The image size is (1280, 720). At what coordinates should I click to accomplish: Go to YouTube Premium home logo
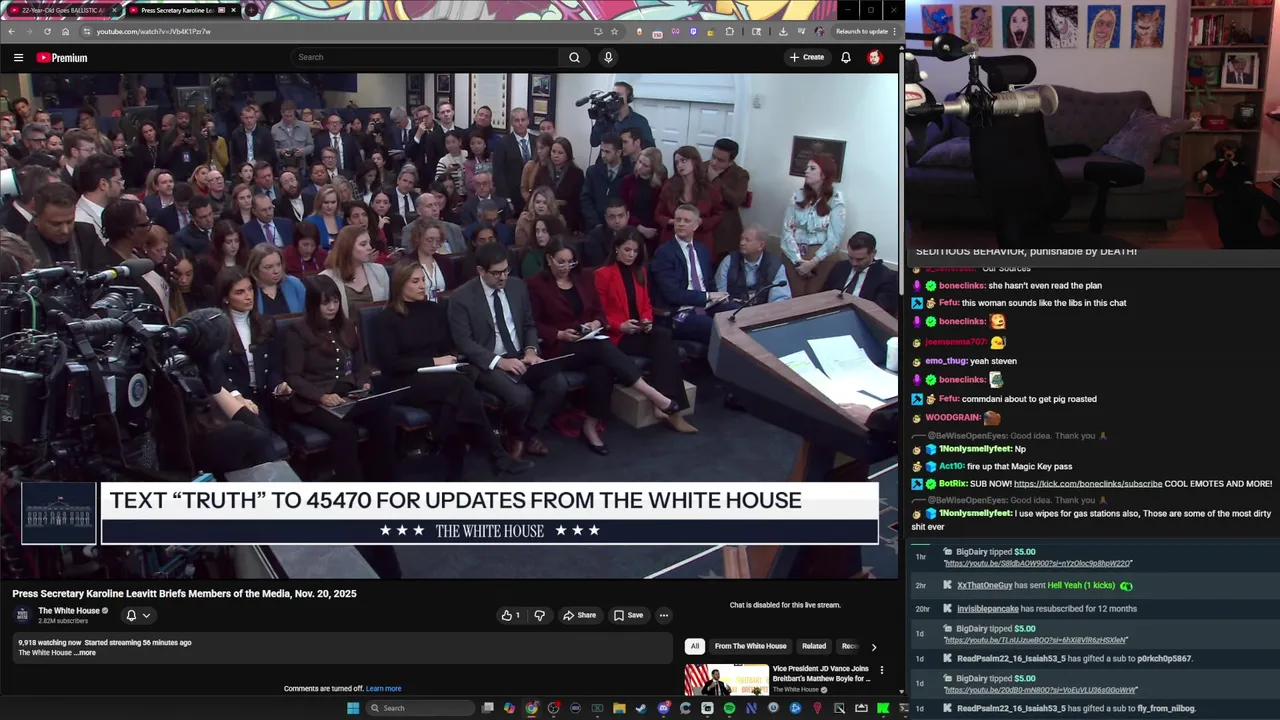point(62,58)
